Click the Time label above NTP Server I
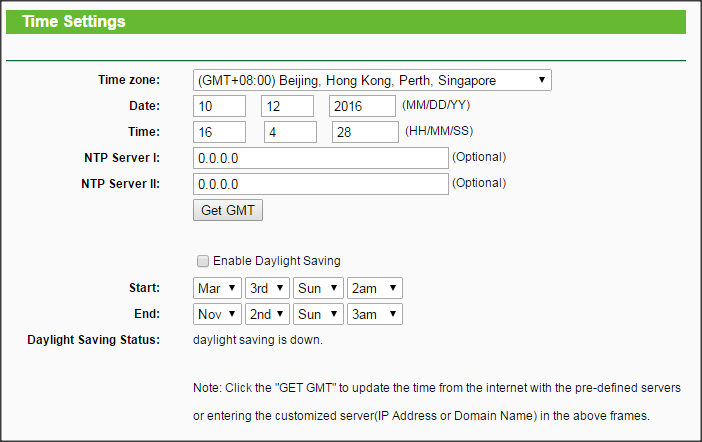 (144, 132)
